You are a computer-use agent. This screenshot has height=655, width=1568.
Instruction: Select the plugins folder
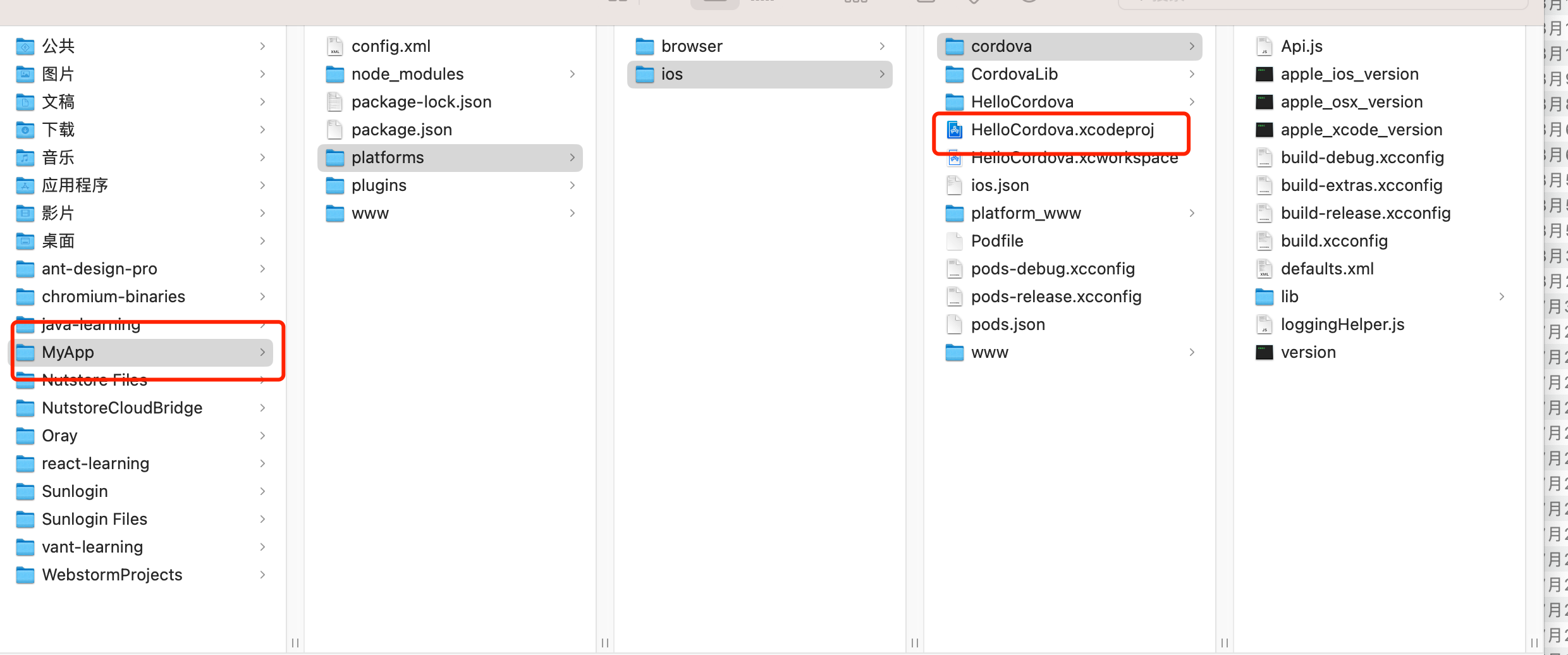point(379,185)
